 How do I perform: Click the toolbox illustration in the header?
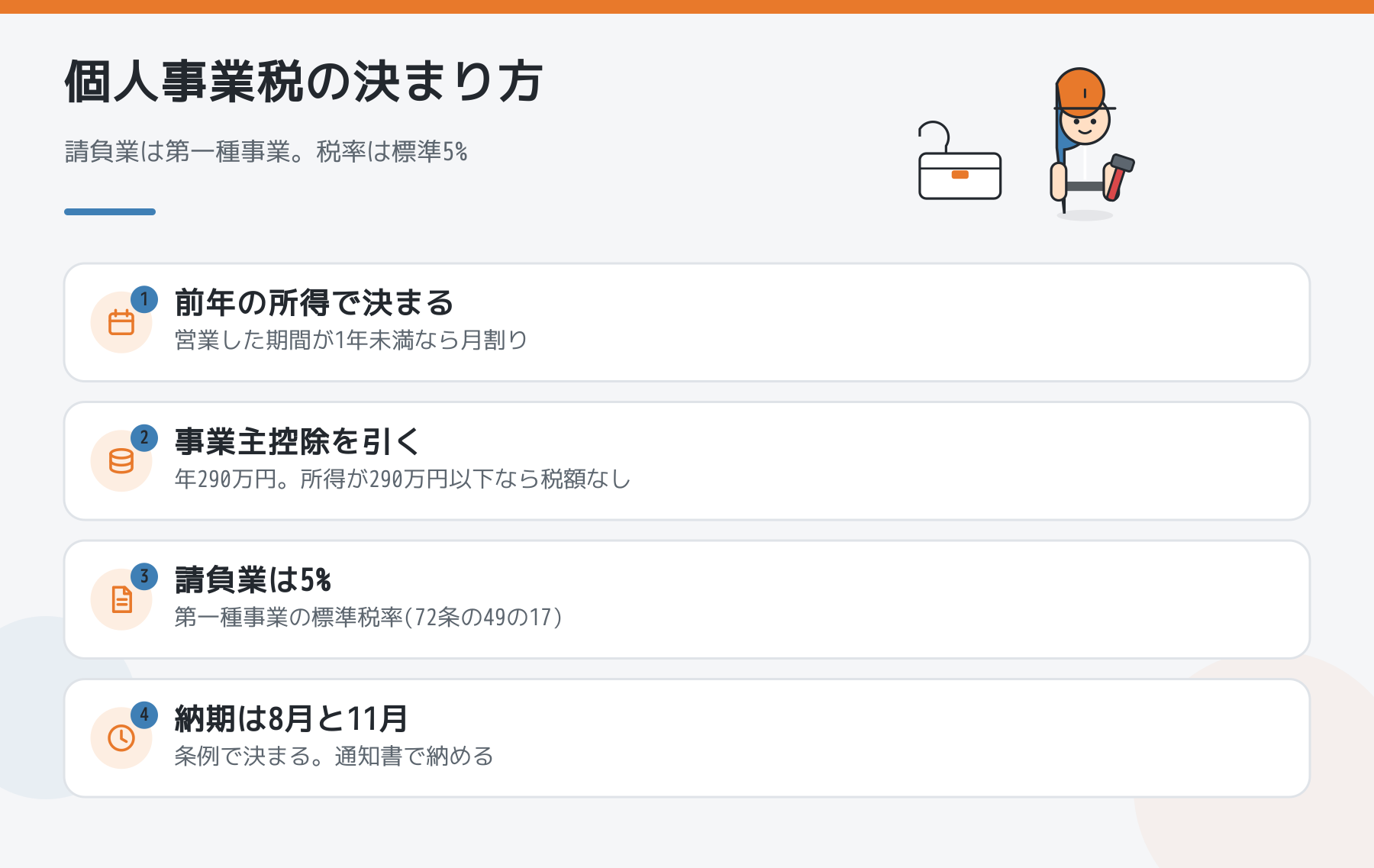point(960,161)
